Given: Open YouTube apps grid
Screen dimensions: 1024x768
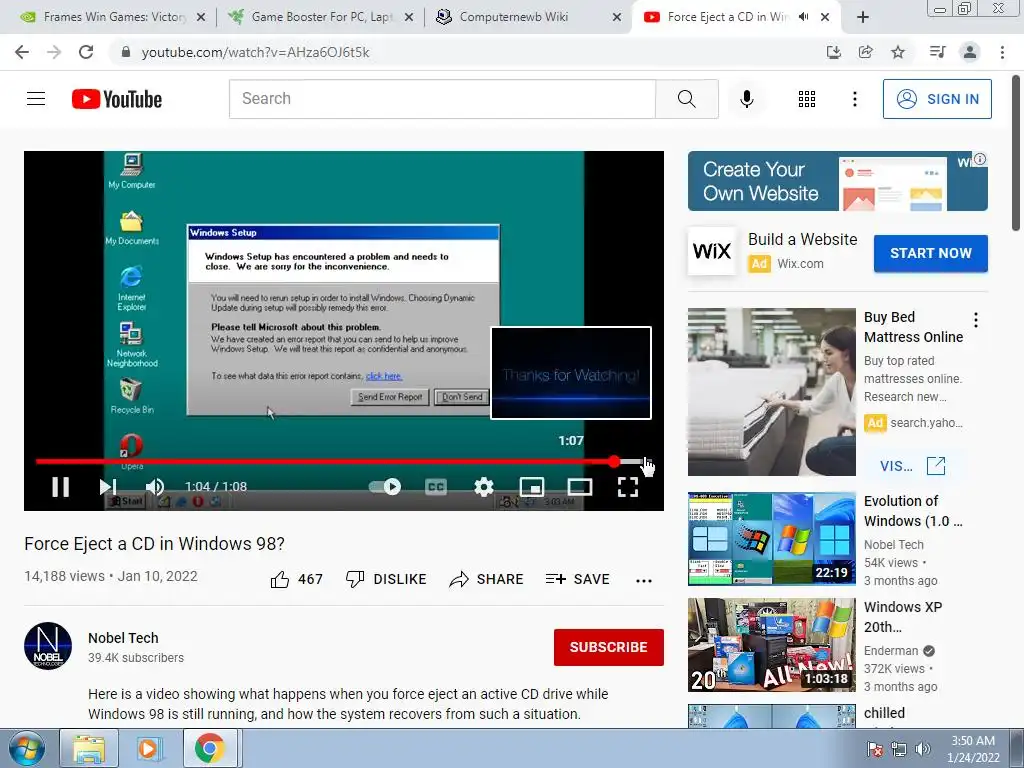Looking at the screenshot, I should point(807,99).
